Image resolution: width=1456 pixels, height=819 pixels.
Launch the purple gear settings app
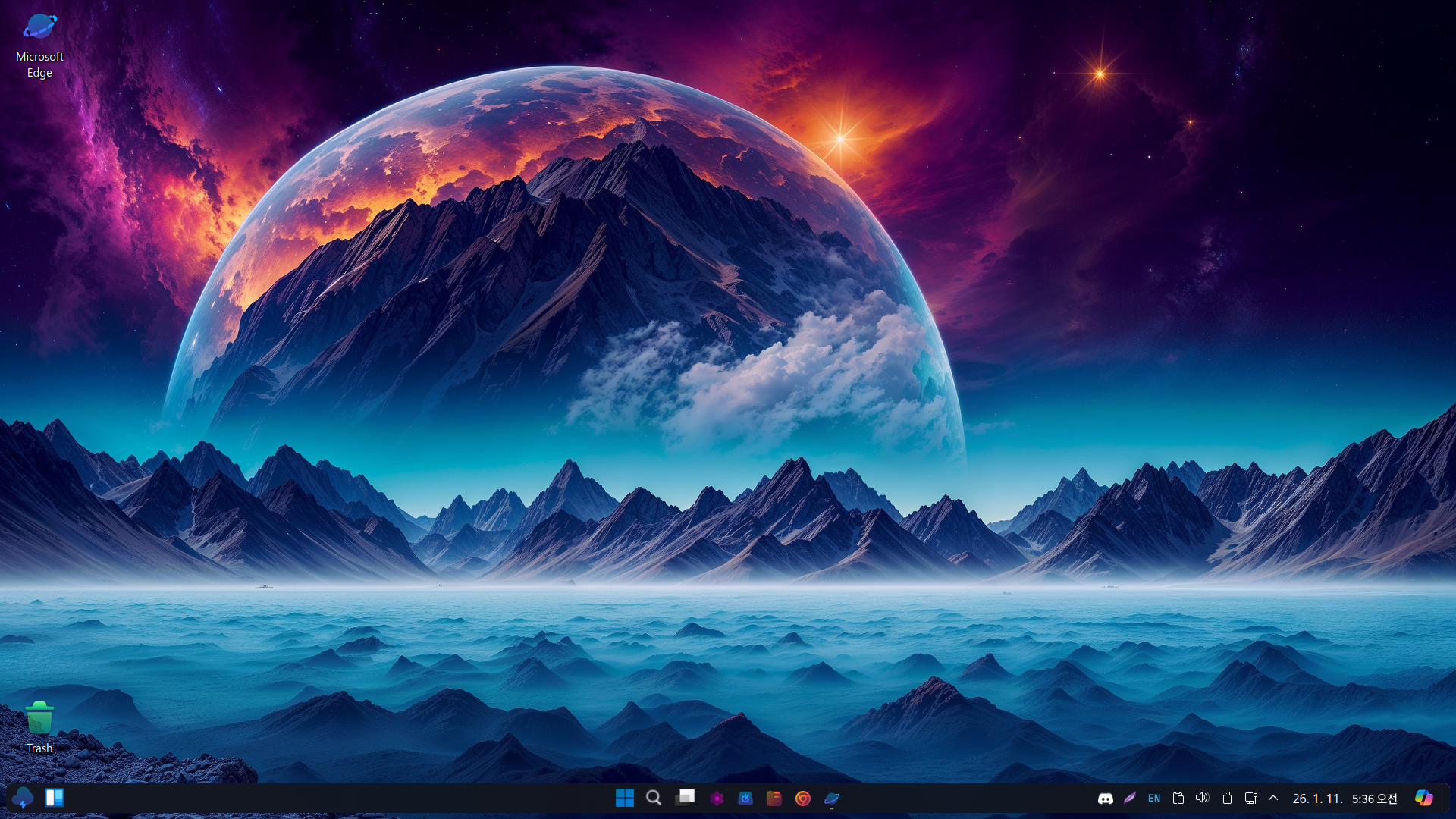[717, 798]
